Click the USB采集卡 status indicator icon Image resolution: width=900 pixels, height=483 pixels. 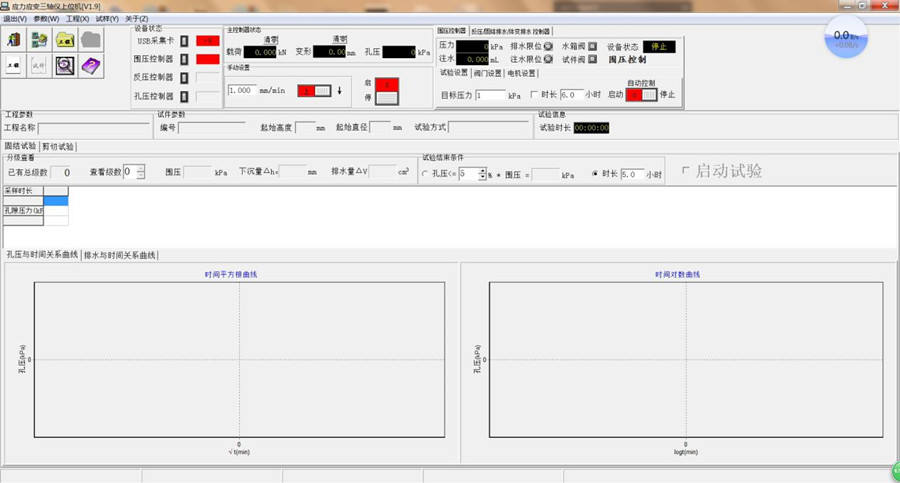(184, 41)
